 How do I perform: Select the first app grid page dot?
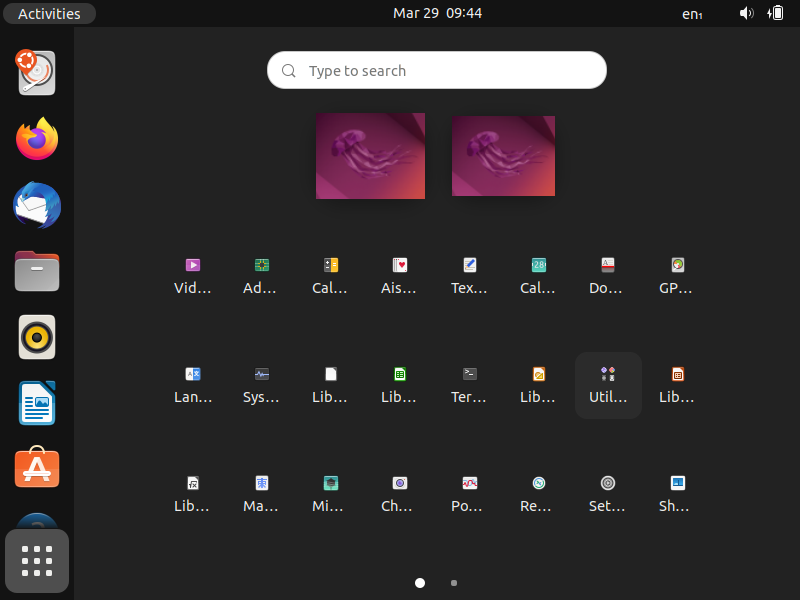coord(420,583)
